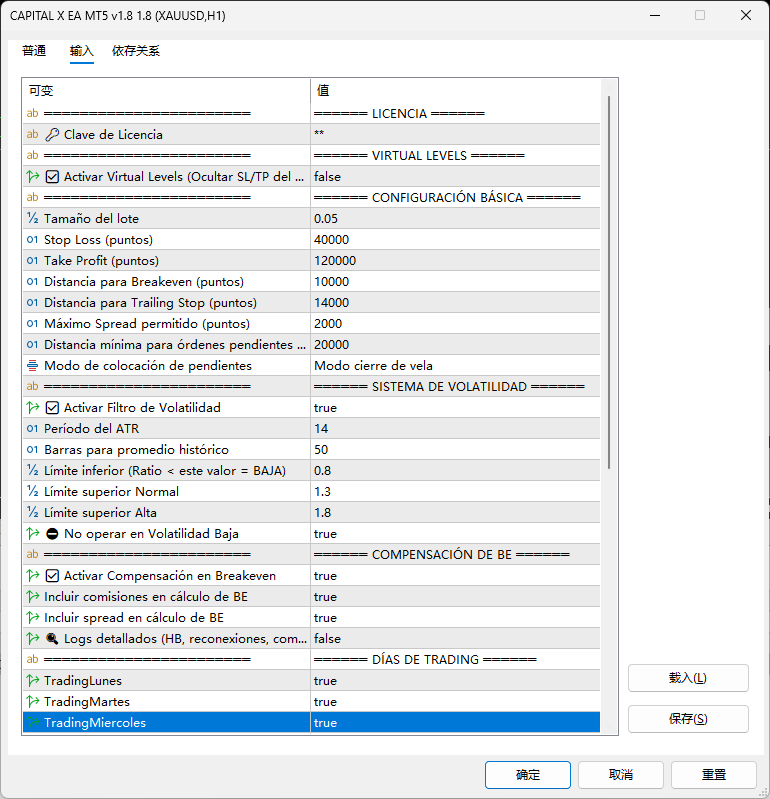Edit the Take Profit value 120000
Screen dimensions: 770x799
455,260
